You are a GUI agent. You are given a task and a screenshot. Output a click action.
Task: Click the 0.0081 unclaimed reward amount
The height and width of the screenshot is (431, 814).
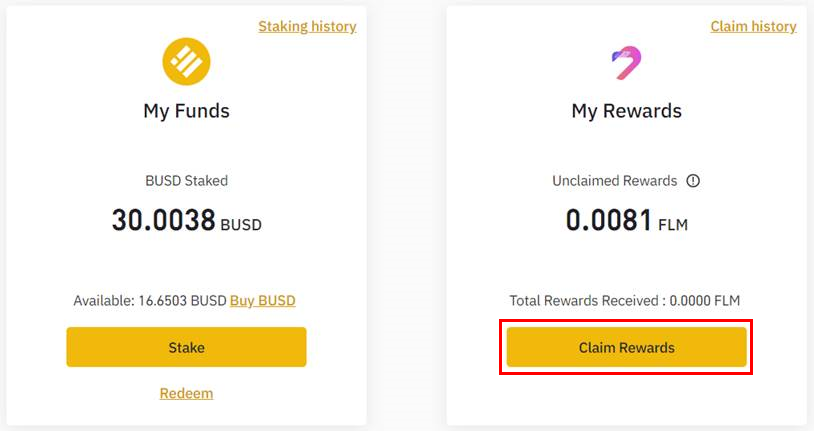[609, 221]
